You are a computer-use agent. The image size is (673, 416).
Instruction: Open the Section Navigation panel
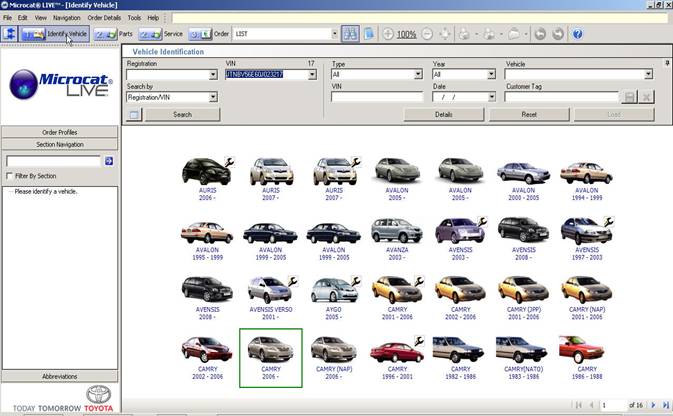tap(60, 144)
